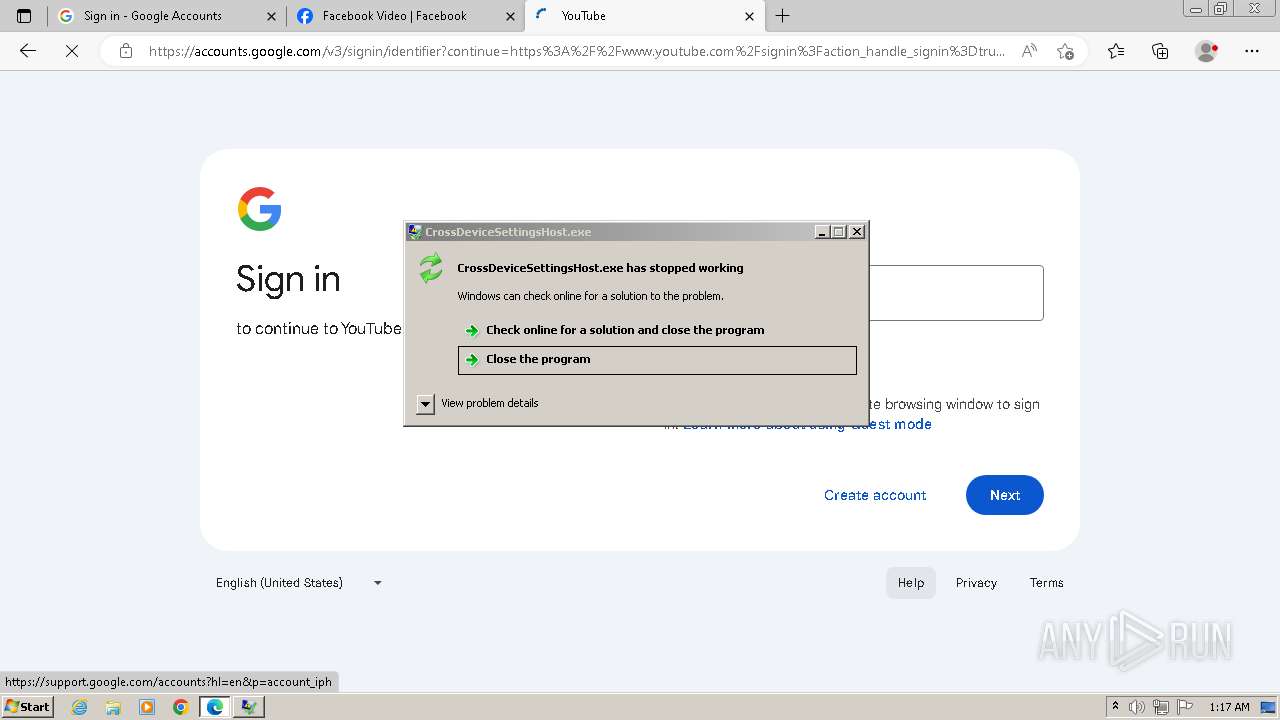Open Edge Settings and more menu
Viewport: 1280px width, 720px height.
1252,51
